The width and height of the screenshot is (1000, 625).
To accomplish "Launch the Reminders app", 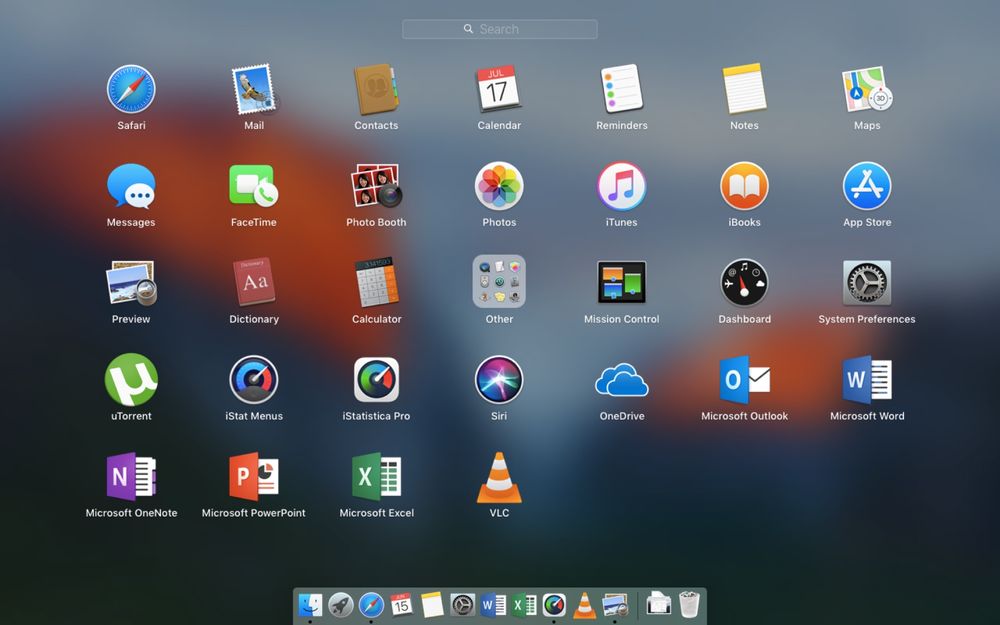I will [x=622, y=89].
